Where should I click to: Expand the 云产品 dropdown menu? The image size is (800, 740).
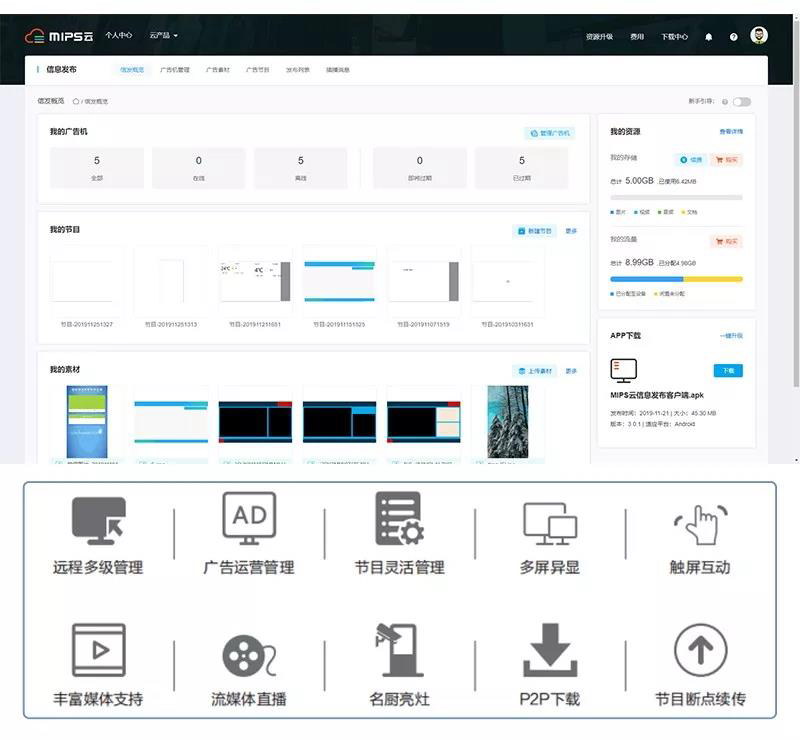click(x=164, y=36)
